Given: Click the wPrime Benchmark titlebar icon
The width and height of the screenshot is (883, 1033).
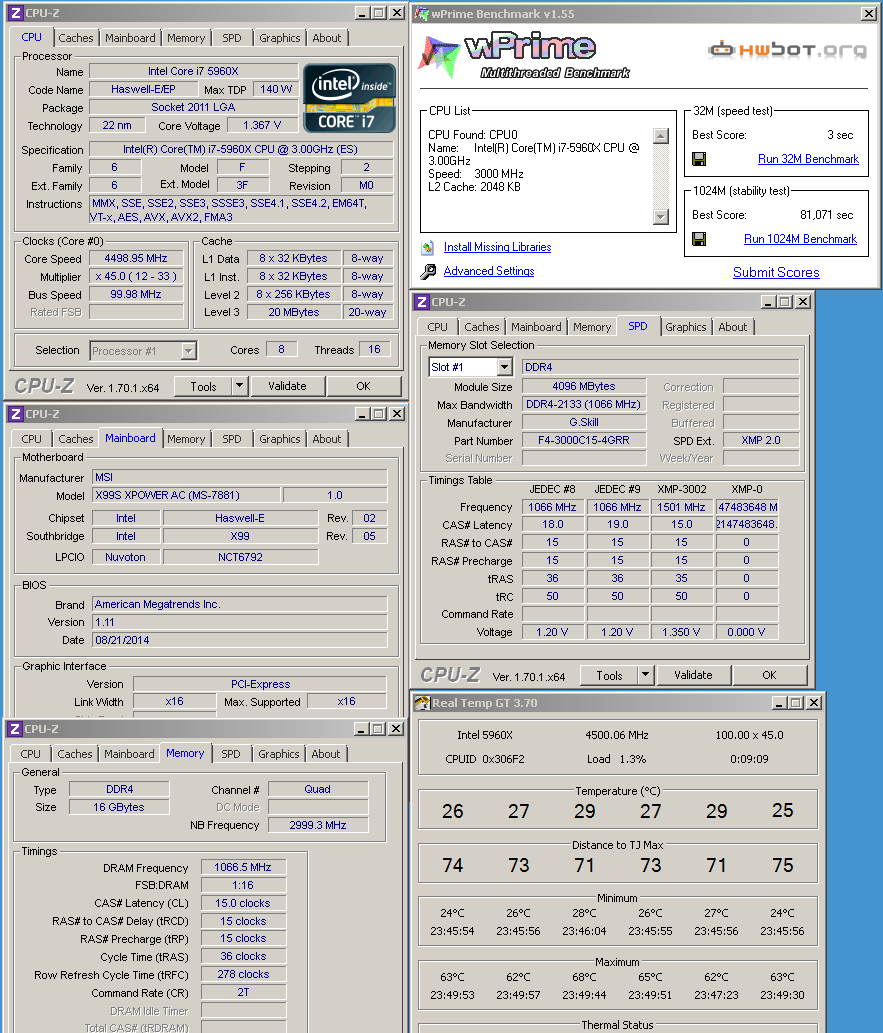Looking at the screenshot, I should [x=420, y=13].
